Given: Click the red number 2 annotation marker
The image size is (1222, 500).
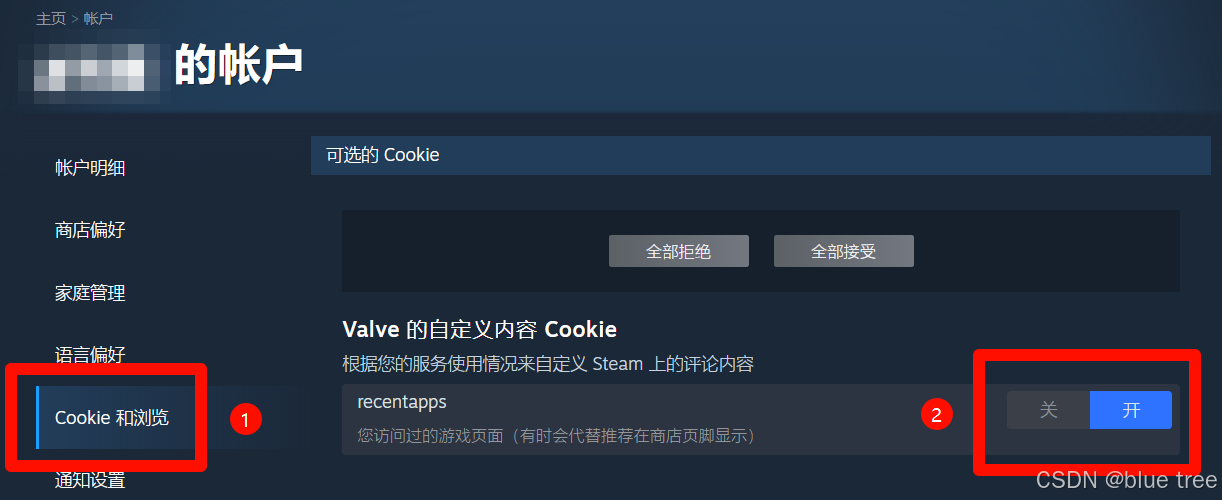Looking at the screenshot, I should click(x=936, y=414).
